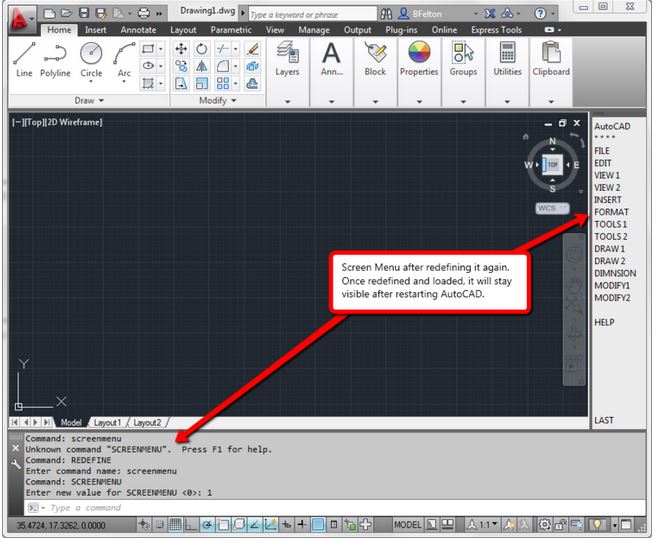Select the Line drawing tool
656x541 pixels.
click(x=24, y=60)
